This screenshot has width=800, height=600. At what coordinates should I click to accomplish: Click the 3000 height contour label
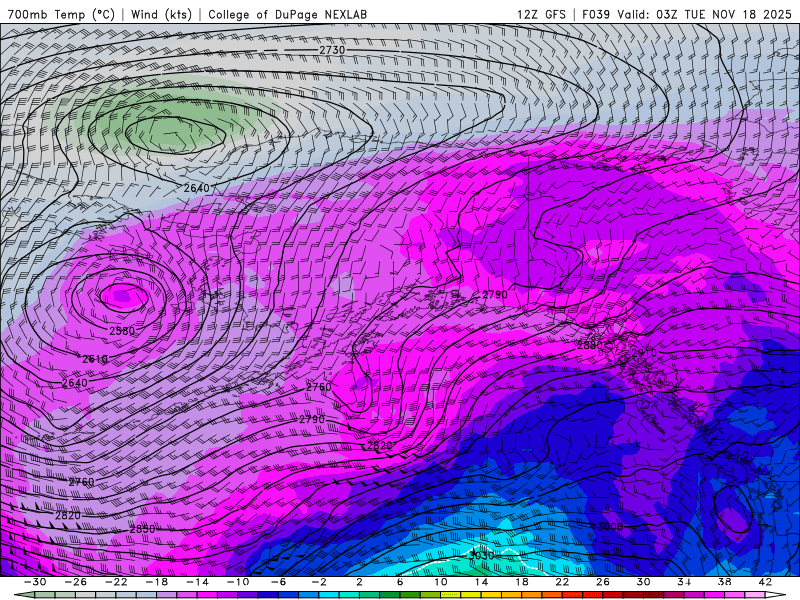click(610, 526)
